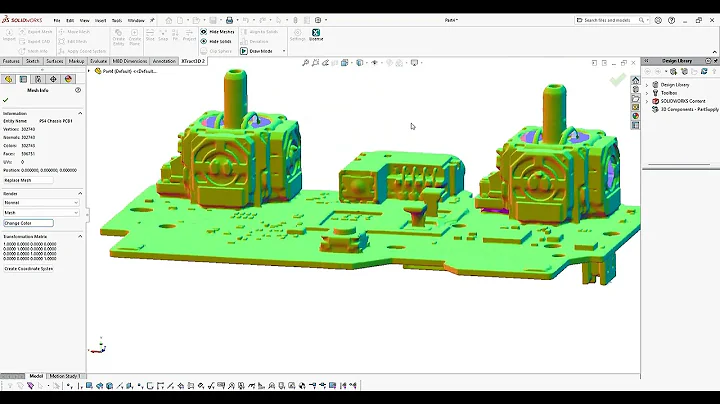Click the Options gear icon in top toolbar
Screen dimensions: 720x404
coord(318,20)
